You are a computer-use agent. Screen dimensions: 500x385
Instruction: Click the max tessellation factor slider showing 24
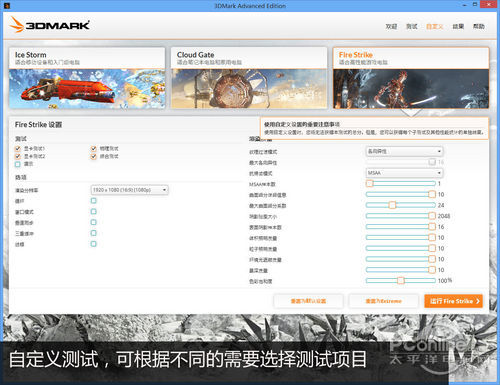[401, 205]
